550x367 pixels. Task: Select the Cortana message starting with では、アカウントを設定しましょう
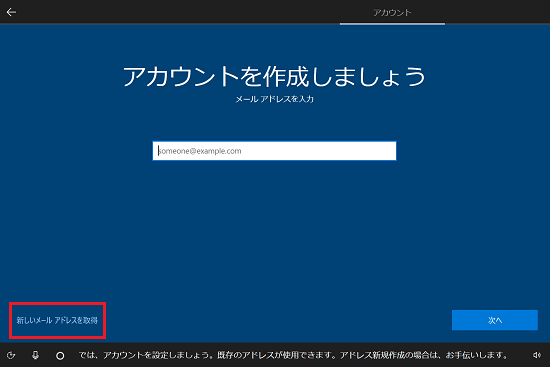click(x=293, y=355)
